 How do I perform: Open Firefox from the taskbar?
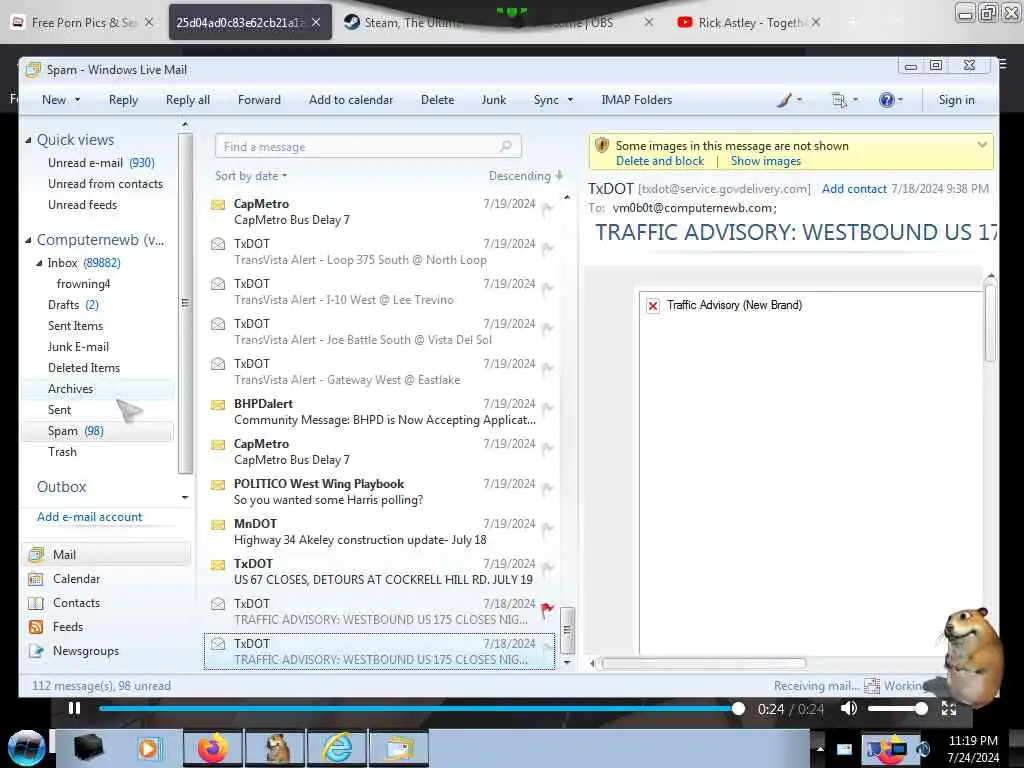(x=213, y=748)
